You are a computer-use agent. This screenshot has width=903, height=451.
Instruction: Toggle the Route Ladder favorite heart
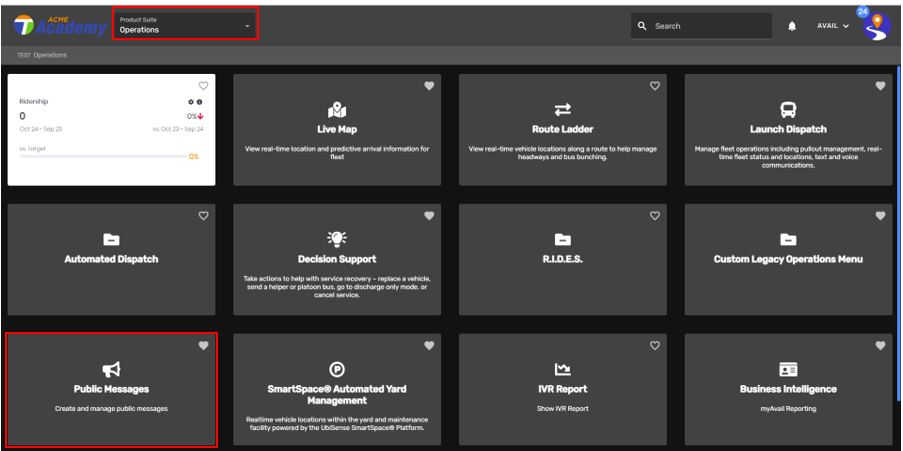[x=655, y=86]
